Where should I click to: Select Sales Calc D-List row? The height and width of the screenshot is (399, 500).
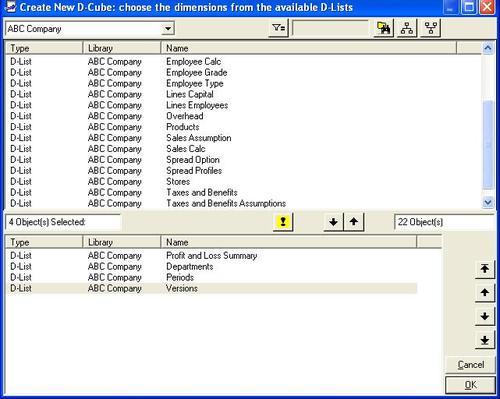243,149
